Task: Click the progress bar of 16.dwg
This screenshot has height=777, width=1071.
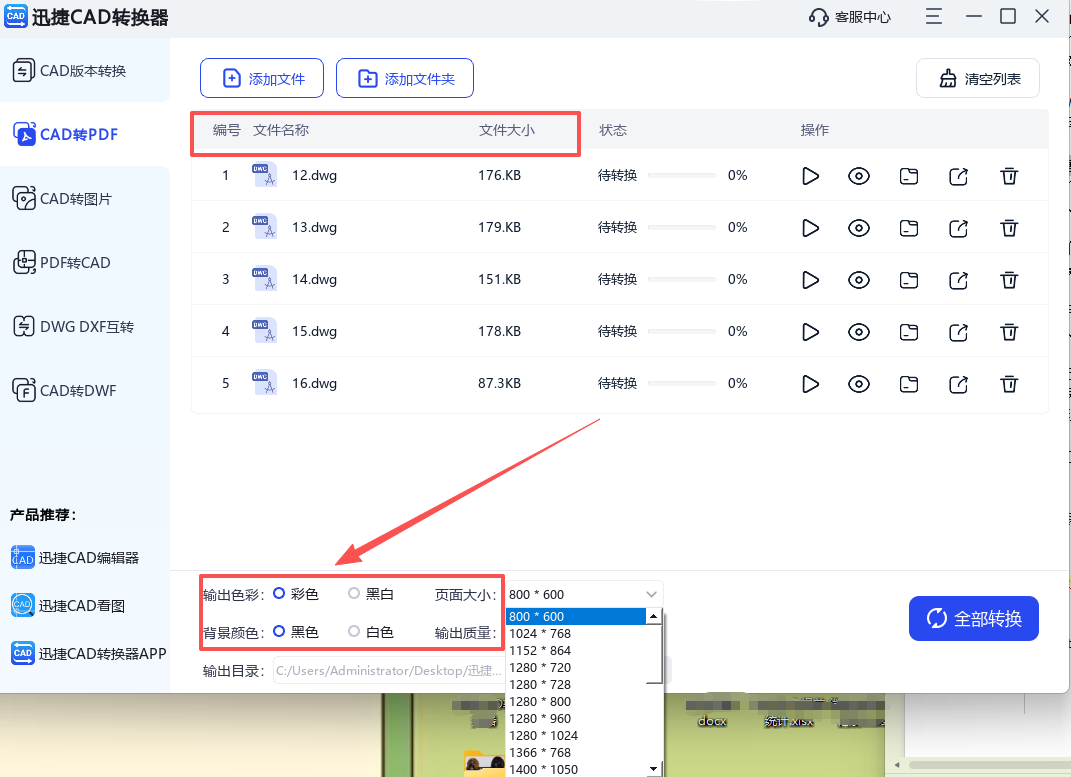Action: click(682, 383)
